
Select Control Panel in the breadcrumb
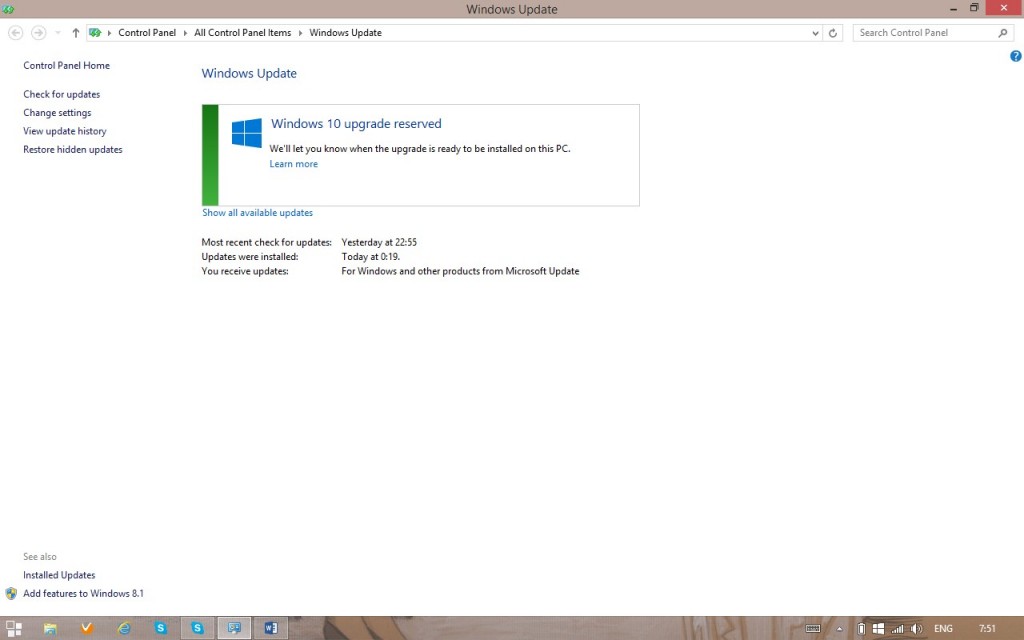(147, 33)
